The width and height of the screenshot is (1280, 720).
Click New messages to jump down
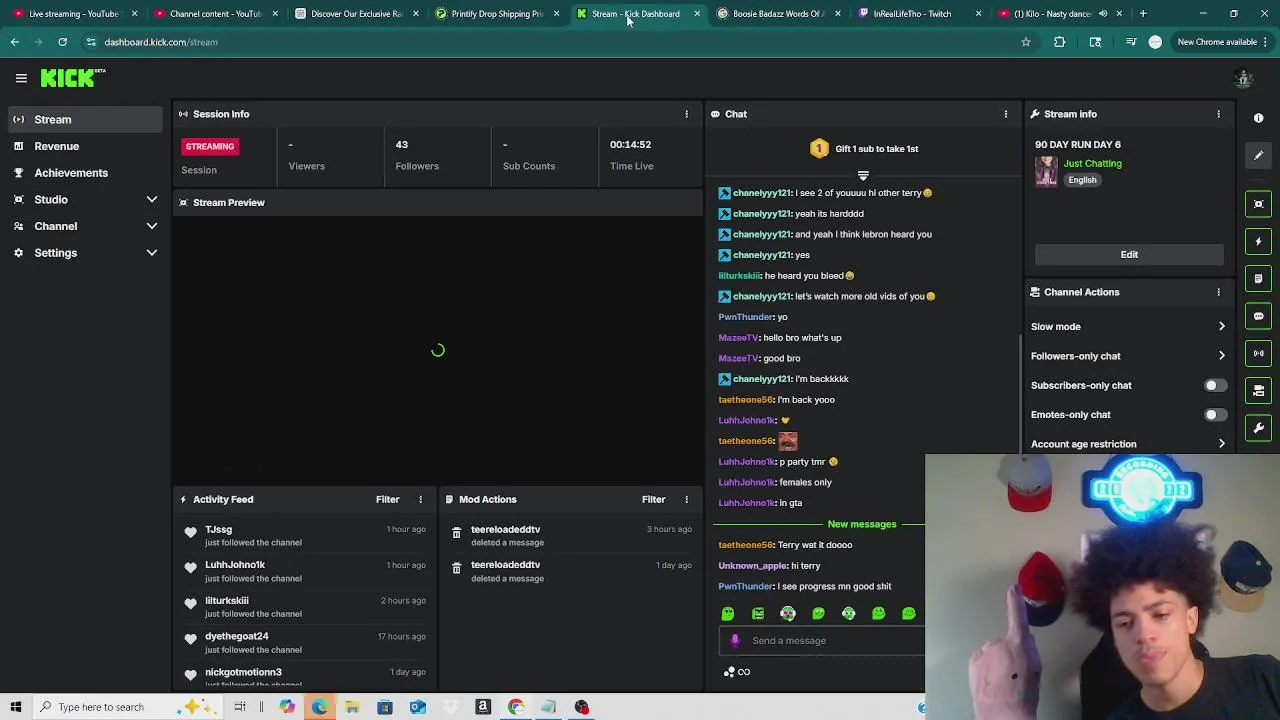coord(862,524)
